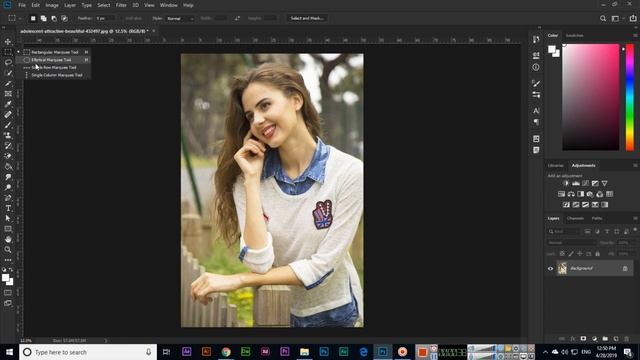Select the History Brush tool
Image resolution: width=640 pixels, height=360 pixels.
pos(8,146)
